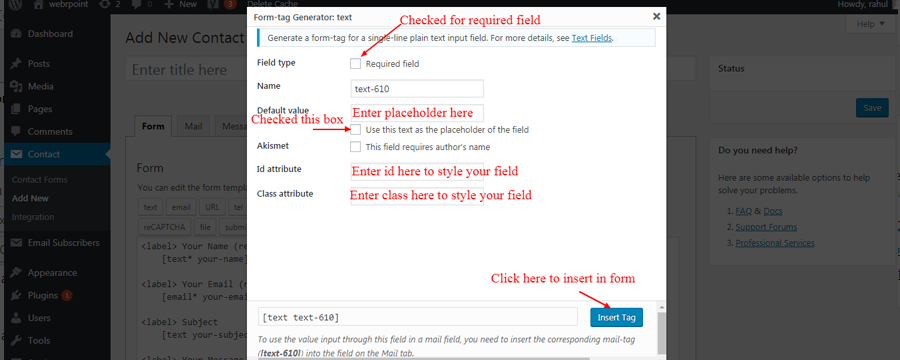Open the Media library icon
Screen dimensions: 900x360
[x=16, y=87]
